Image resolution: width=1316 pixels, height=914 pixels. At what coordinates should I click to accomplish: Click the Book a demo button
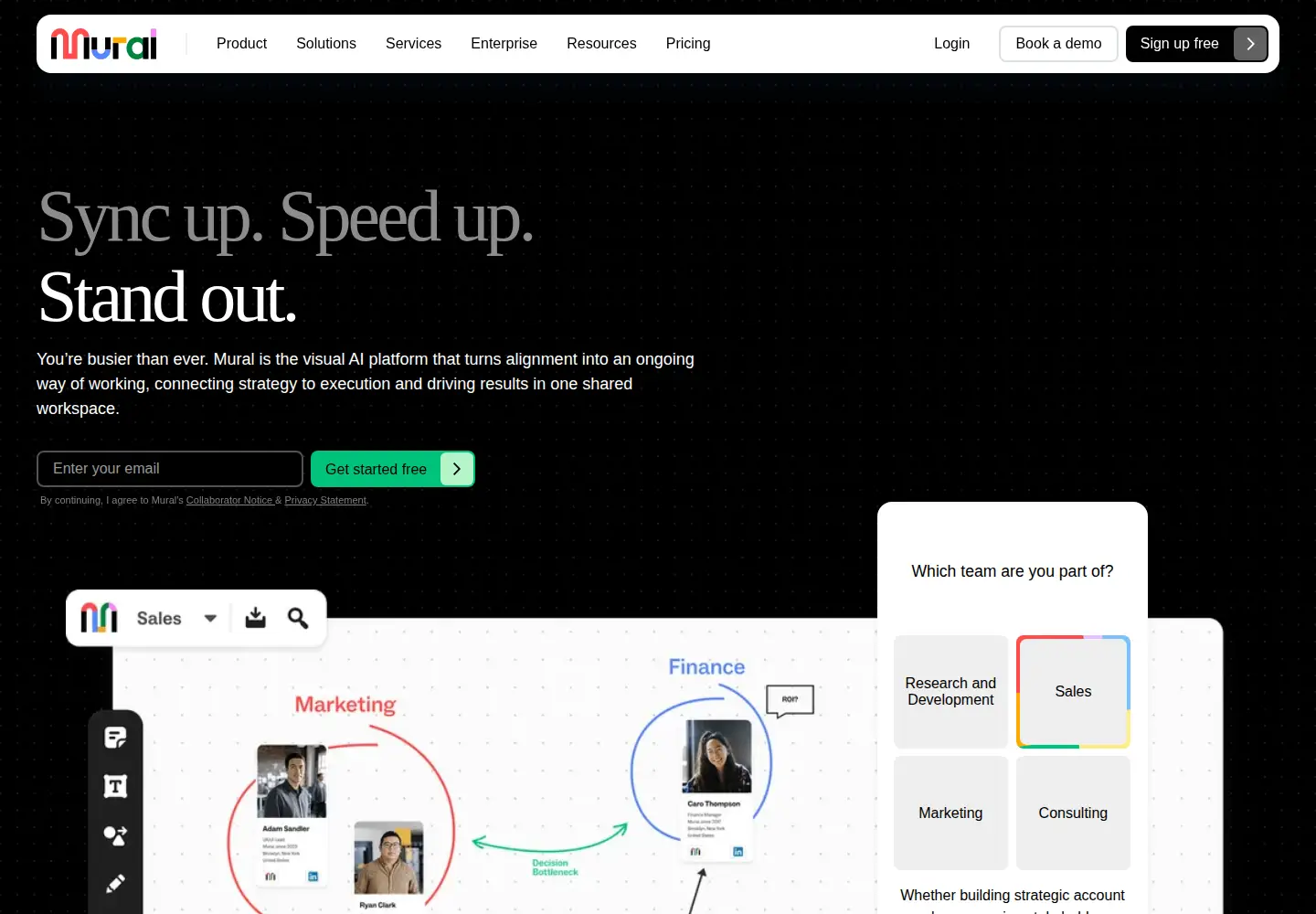point(1058,44)
